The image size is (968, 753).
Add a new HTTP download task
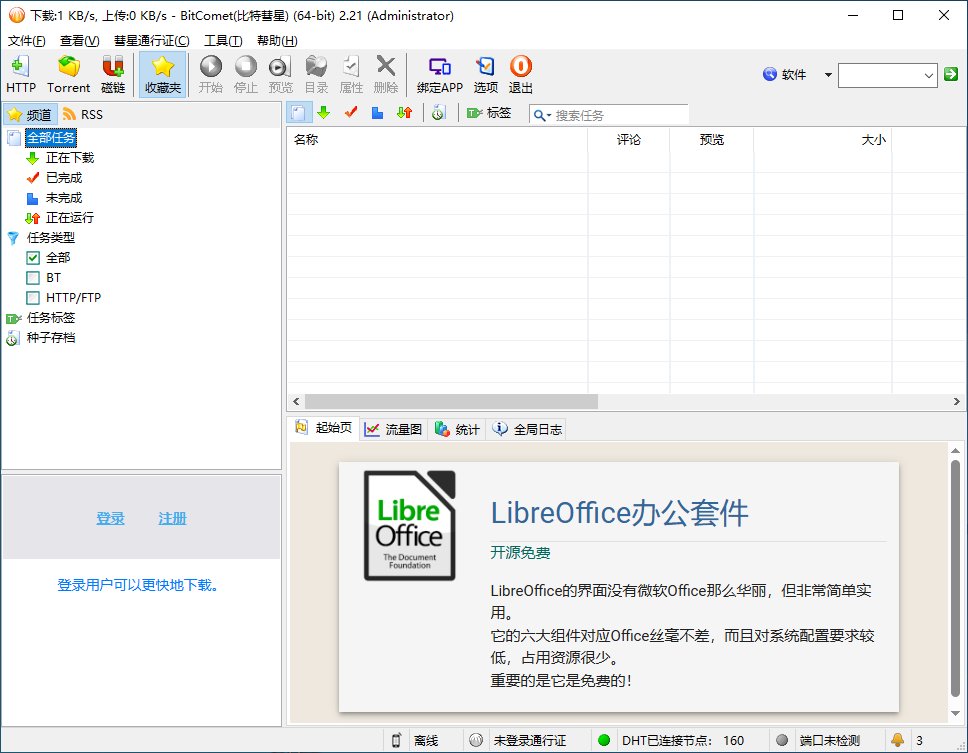[x=20, y=75]
